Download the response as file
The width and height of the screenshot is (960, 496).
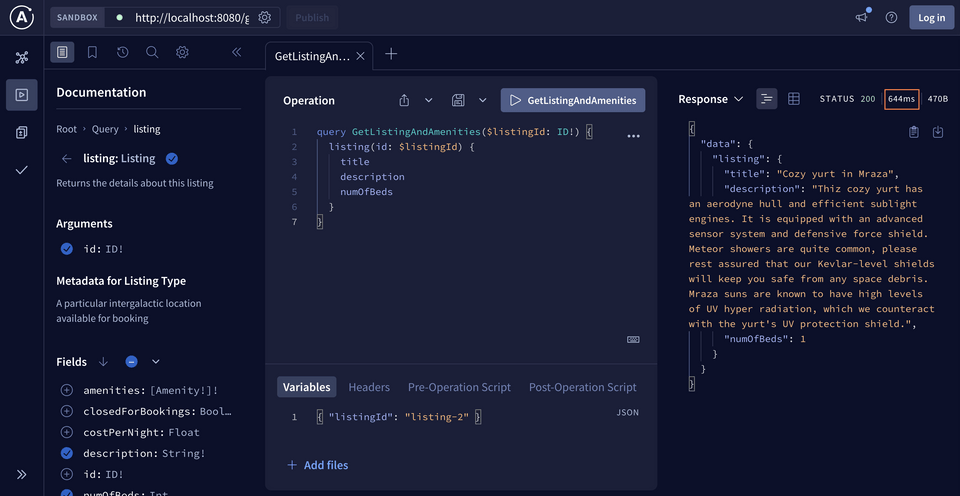(938, 132)
